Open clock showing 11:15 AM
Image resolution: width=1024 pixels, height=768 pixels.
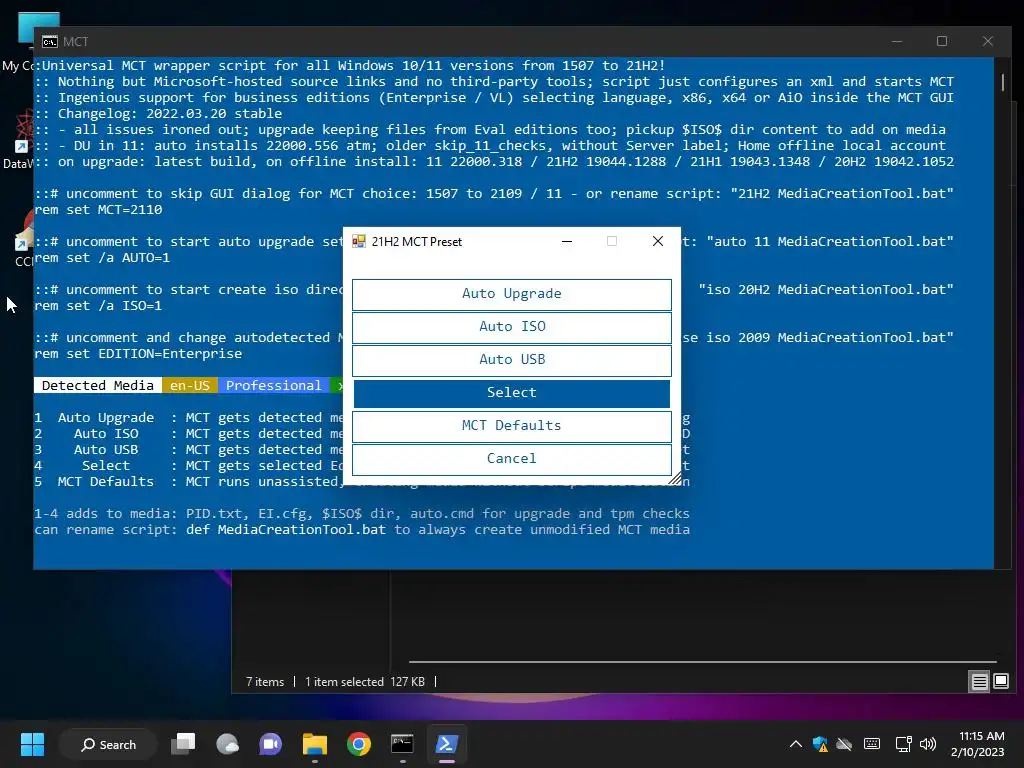coord(978,744)
